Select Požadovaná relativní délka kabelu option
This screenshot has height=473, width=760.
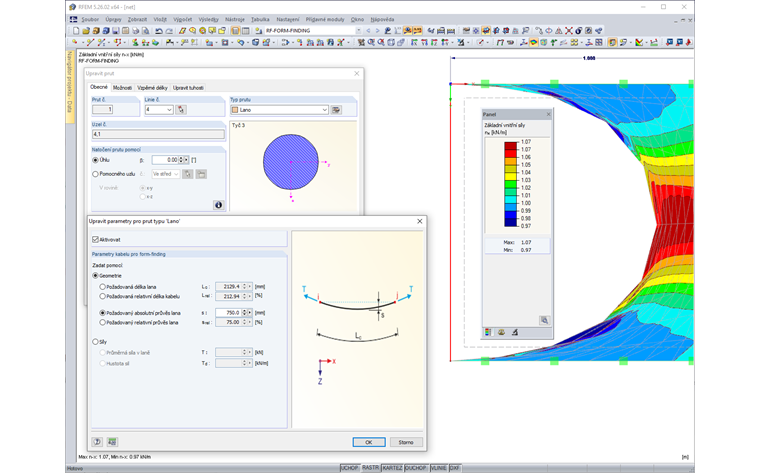coord(102,296)
